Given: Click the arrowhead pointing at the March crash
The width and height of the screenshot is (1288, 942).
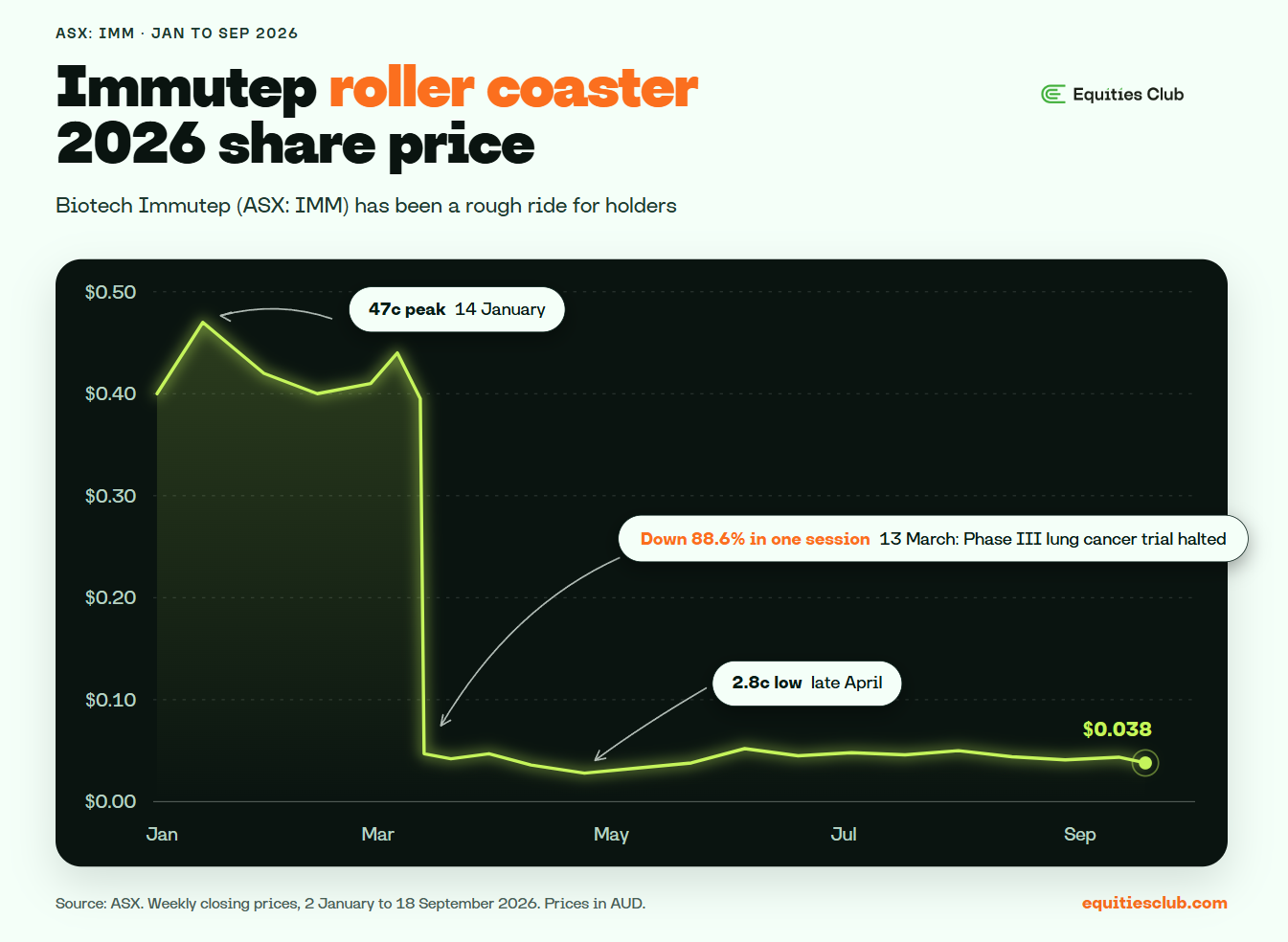Looking at the screenshot, I should tap(445, 719).
